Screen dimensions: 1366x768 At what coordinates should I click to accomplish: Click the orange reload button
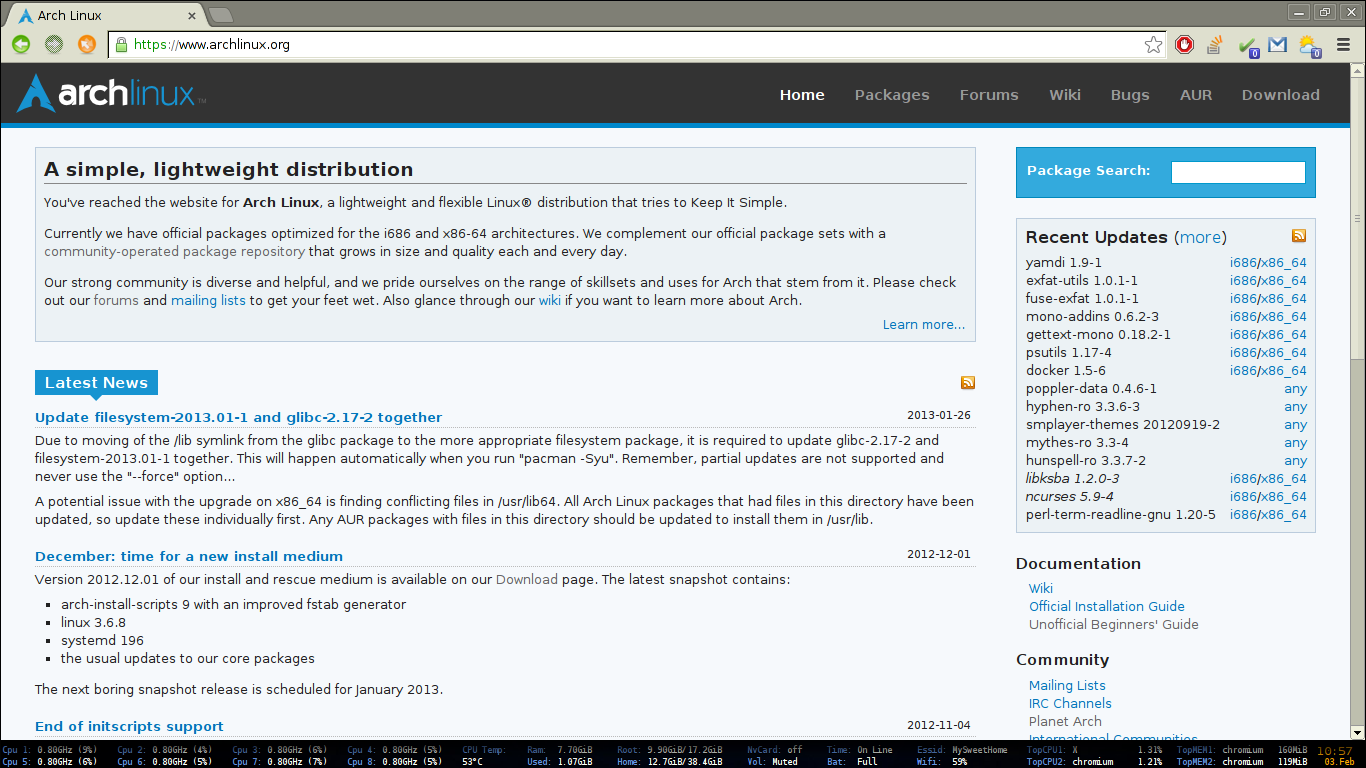(x=87, y=44)
